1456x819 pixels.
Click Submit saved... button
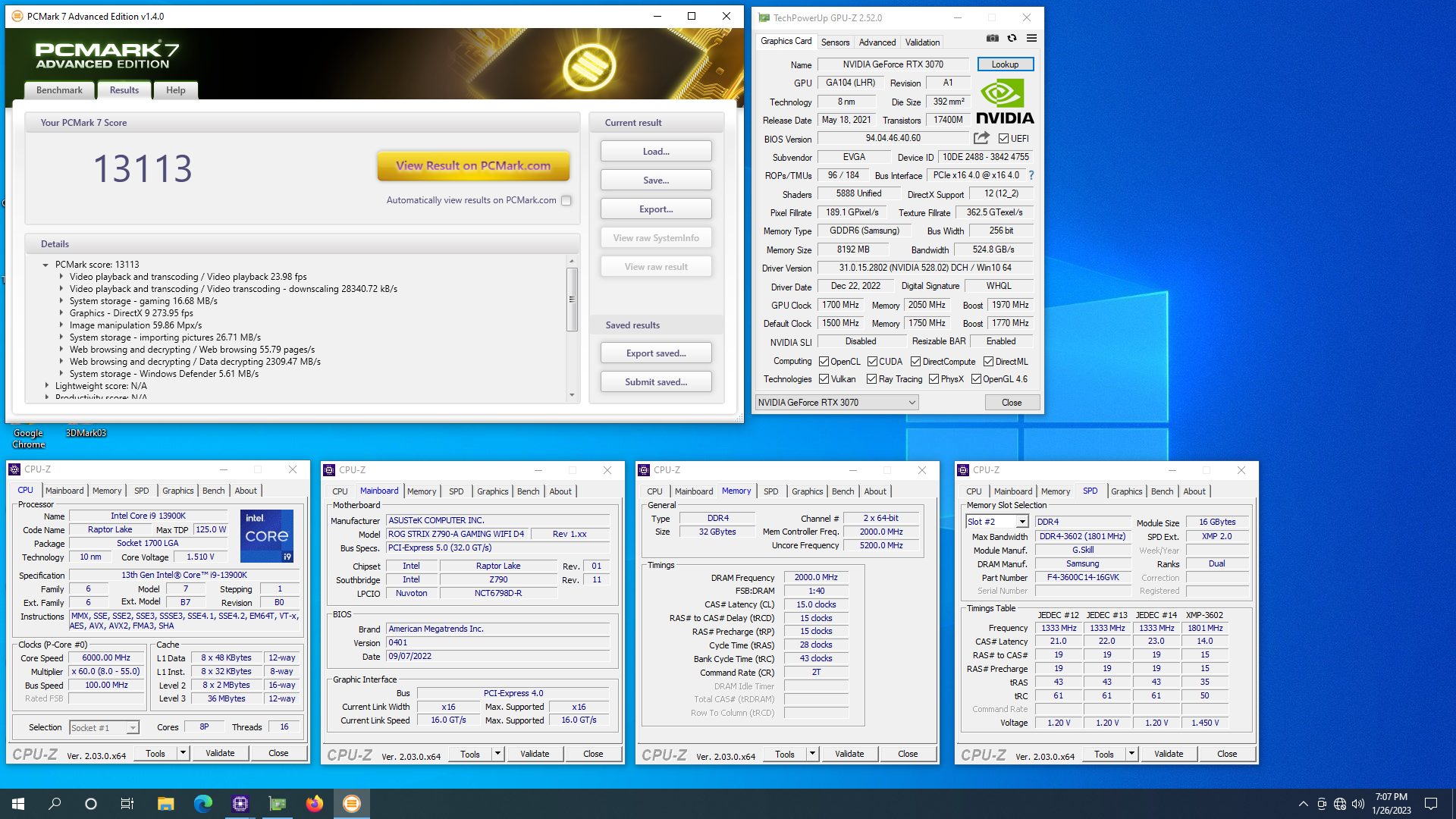pyautogui.click(x=656, y=382)
